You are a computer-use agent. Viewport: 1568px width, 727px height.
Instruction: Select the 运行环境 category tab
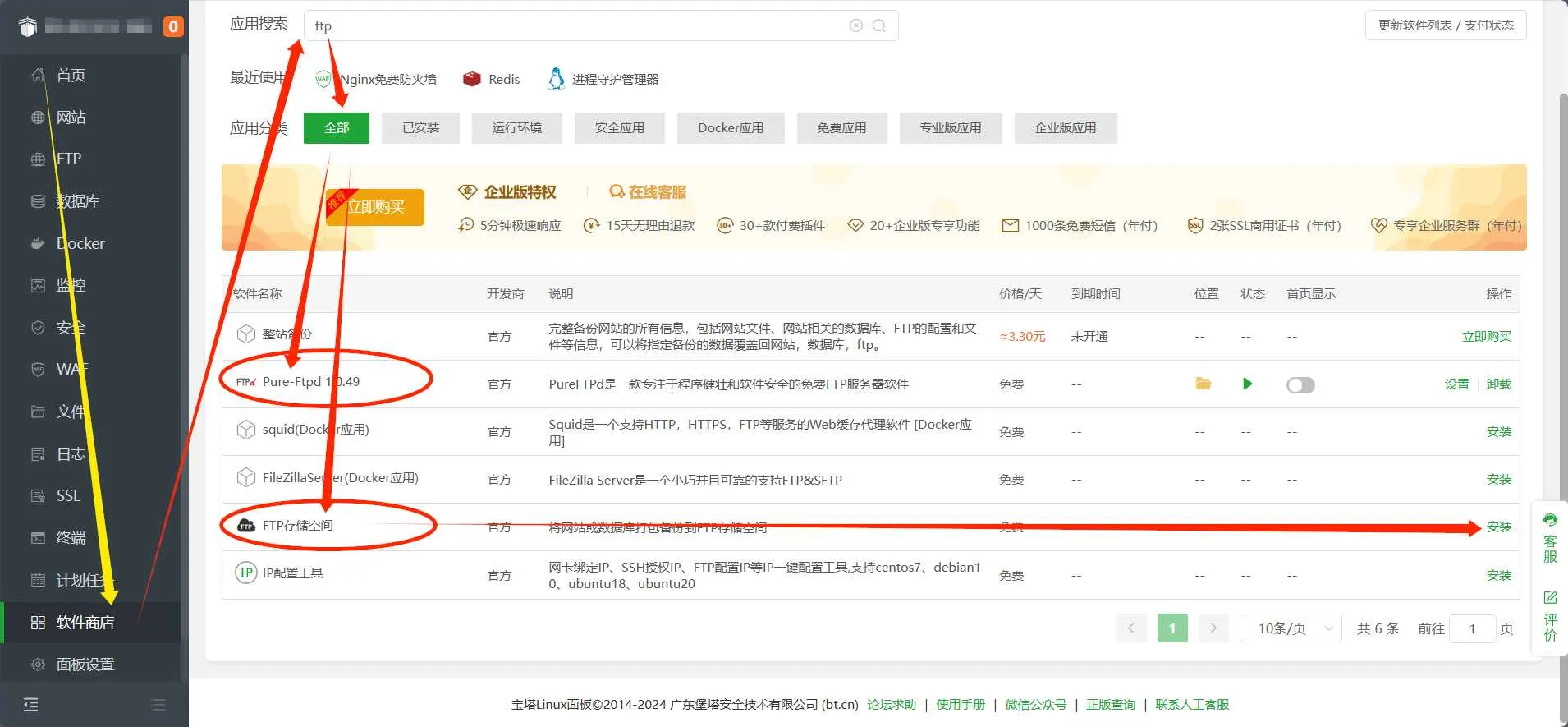point(517,128)
